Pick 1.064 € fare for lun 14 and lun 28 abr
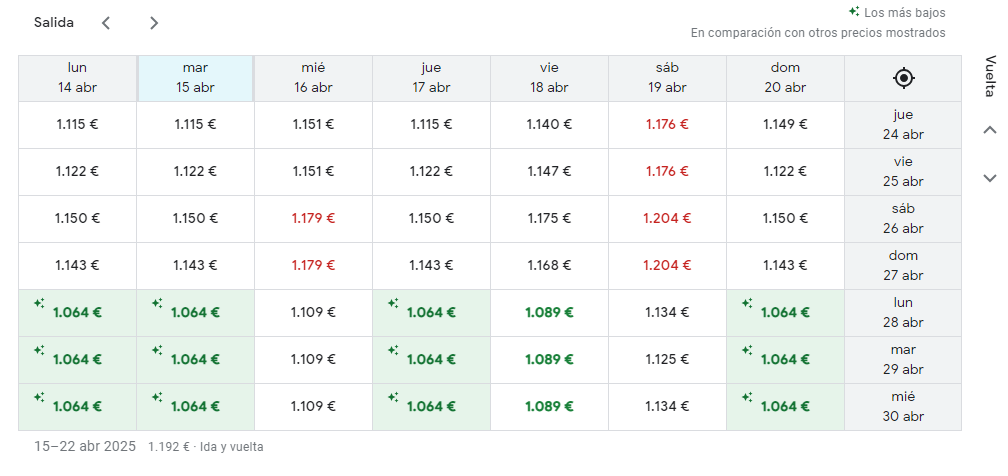This screenshot has height=476, width=1008. tap(77, 313)
